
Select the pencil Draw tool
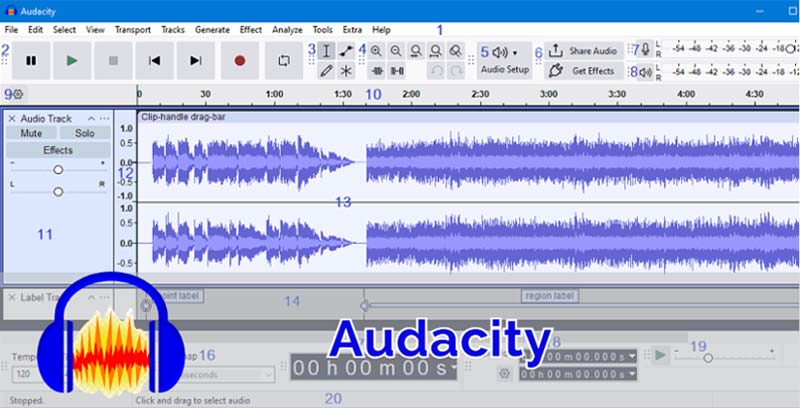(x=327, y=70)
